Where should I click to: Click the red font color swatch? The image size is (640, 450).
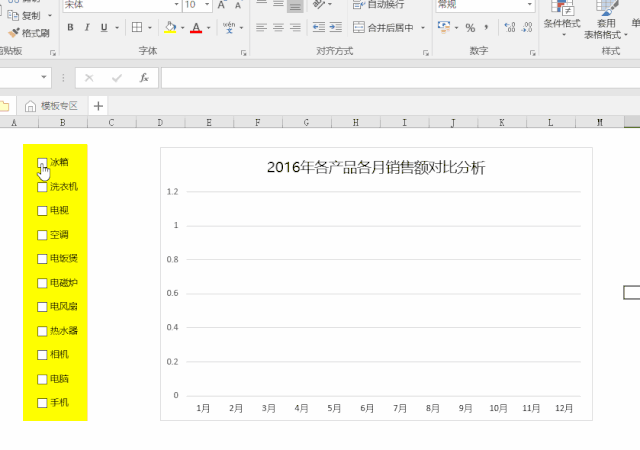pyautogui.click(x=196, y=28)
